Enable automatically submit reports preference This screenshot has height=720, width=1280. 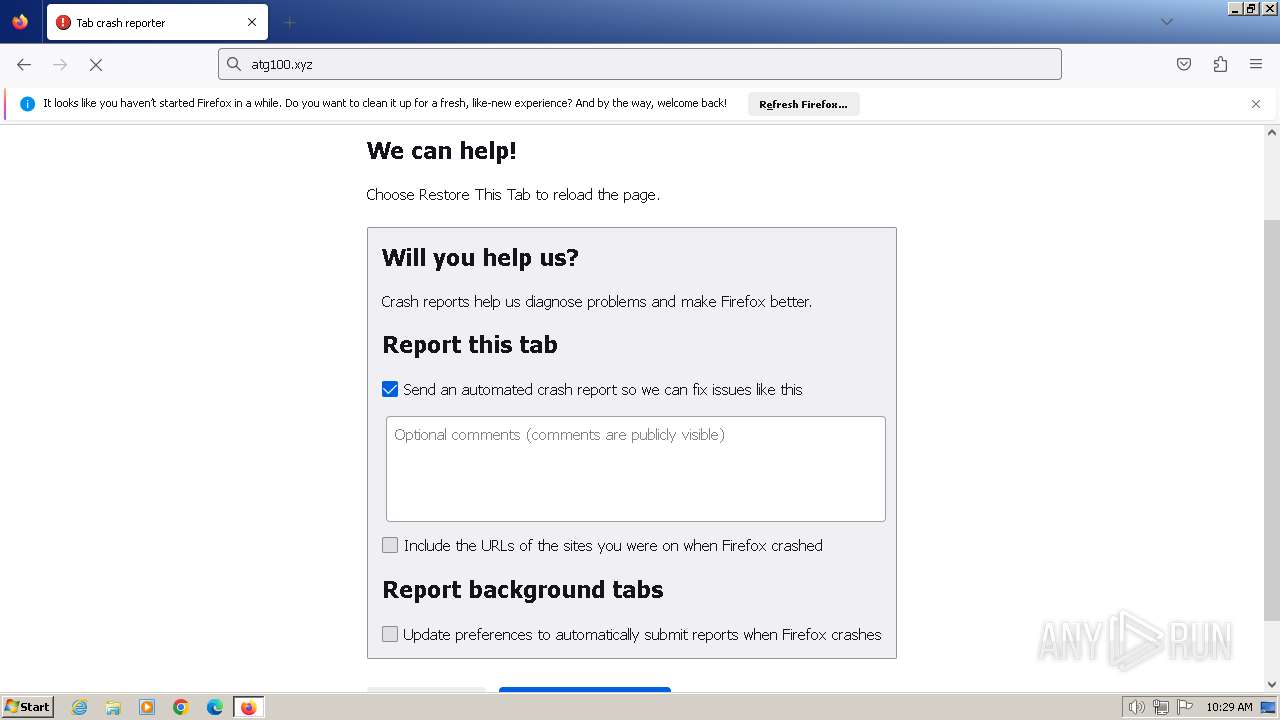click(390, 634)
